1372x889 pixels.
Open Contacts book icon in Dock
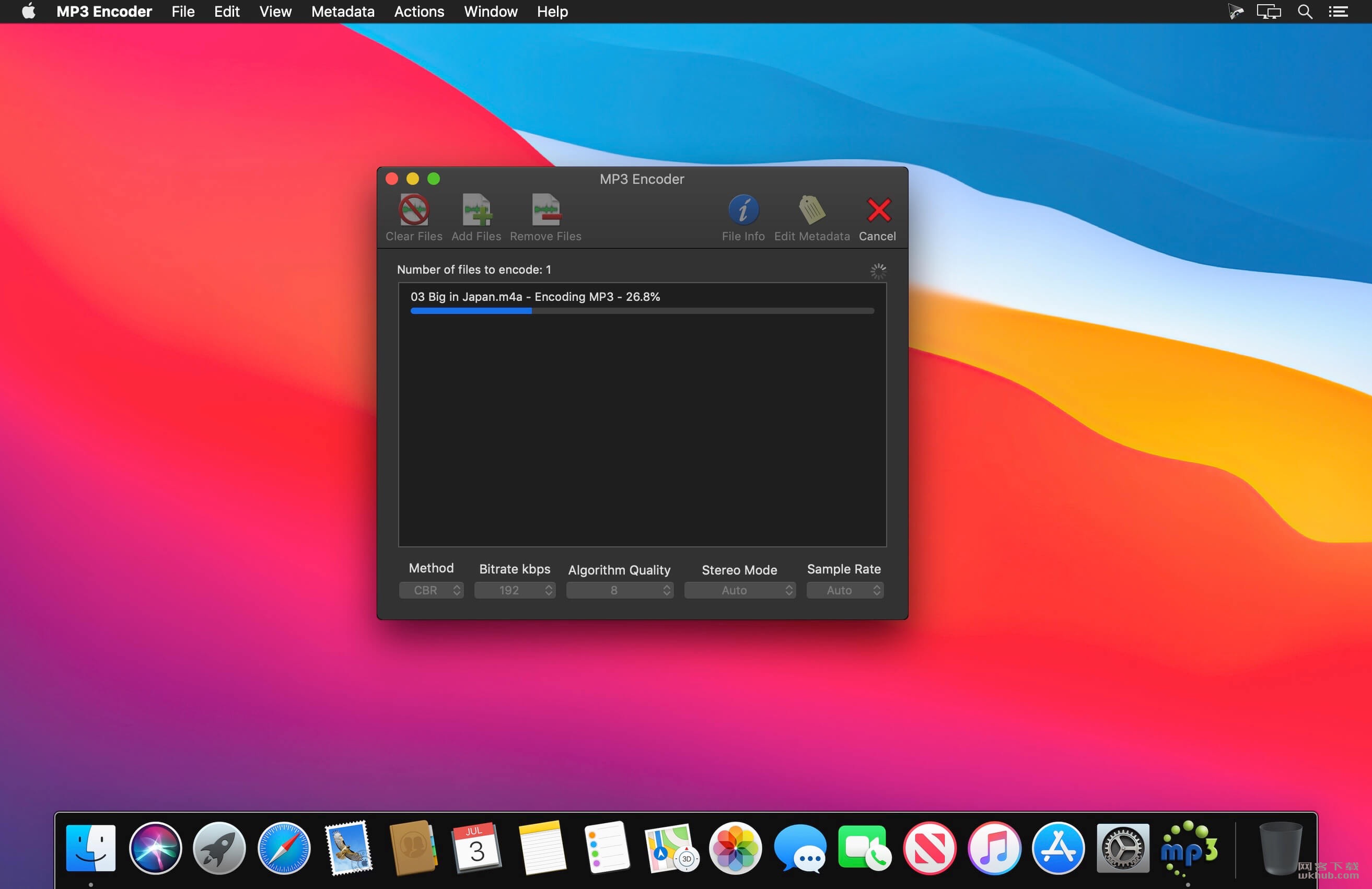tap(413, 848)
